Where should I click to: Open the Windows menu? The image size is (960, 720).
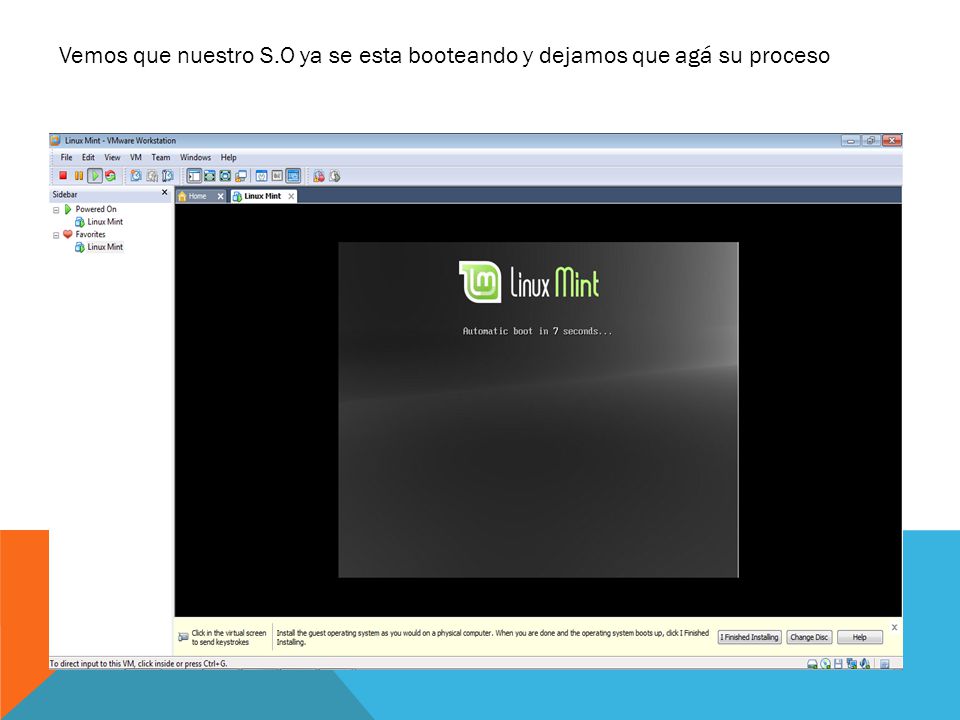click(195, 157)
